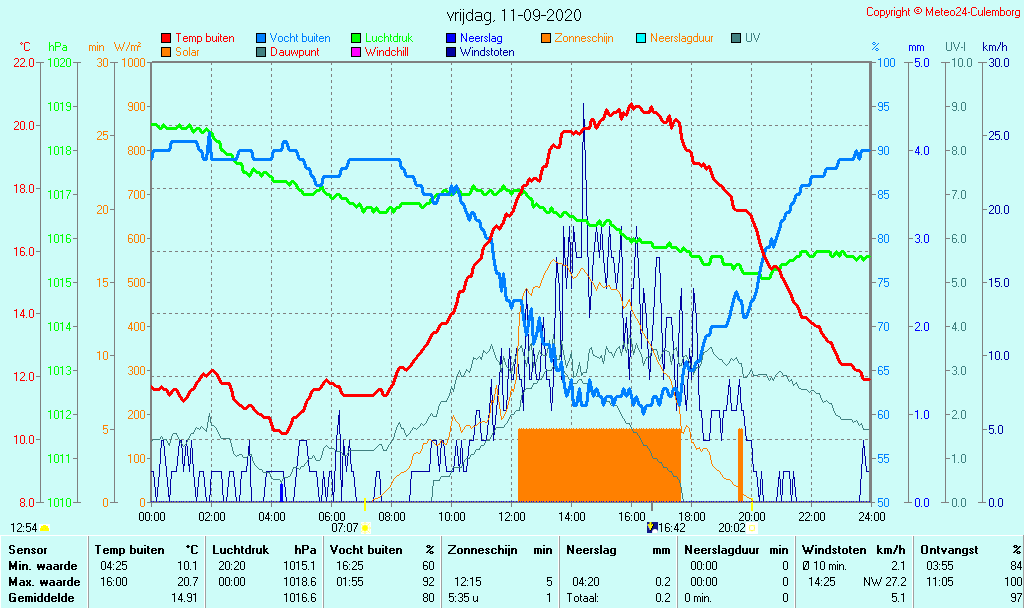Click the red Temp buiten legend square
The height and width of the screenshot is (608, 1026).
(166, 38)
